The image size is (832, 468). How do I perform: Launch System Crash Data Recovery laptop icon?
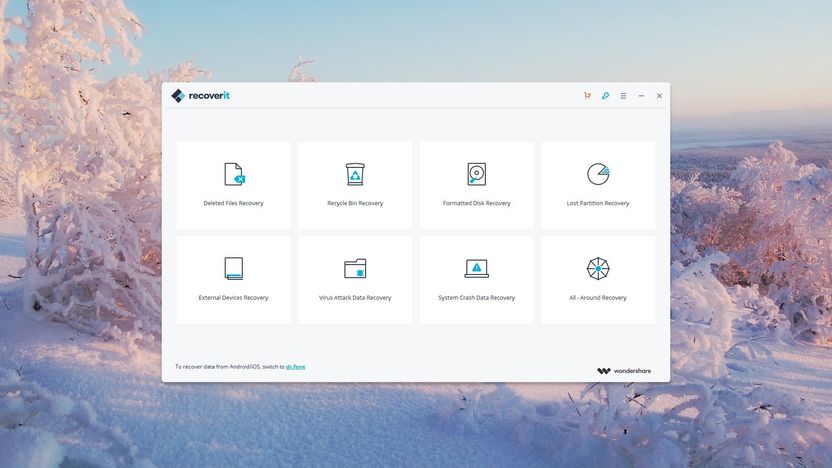(x=476, y=268)
